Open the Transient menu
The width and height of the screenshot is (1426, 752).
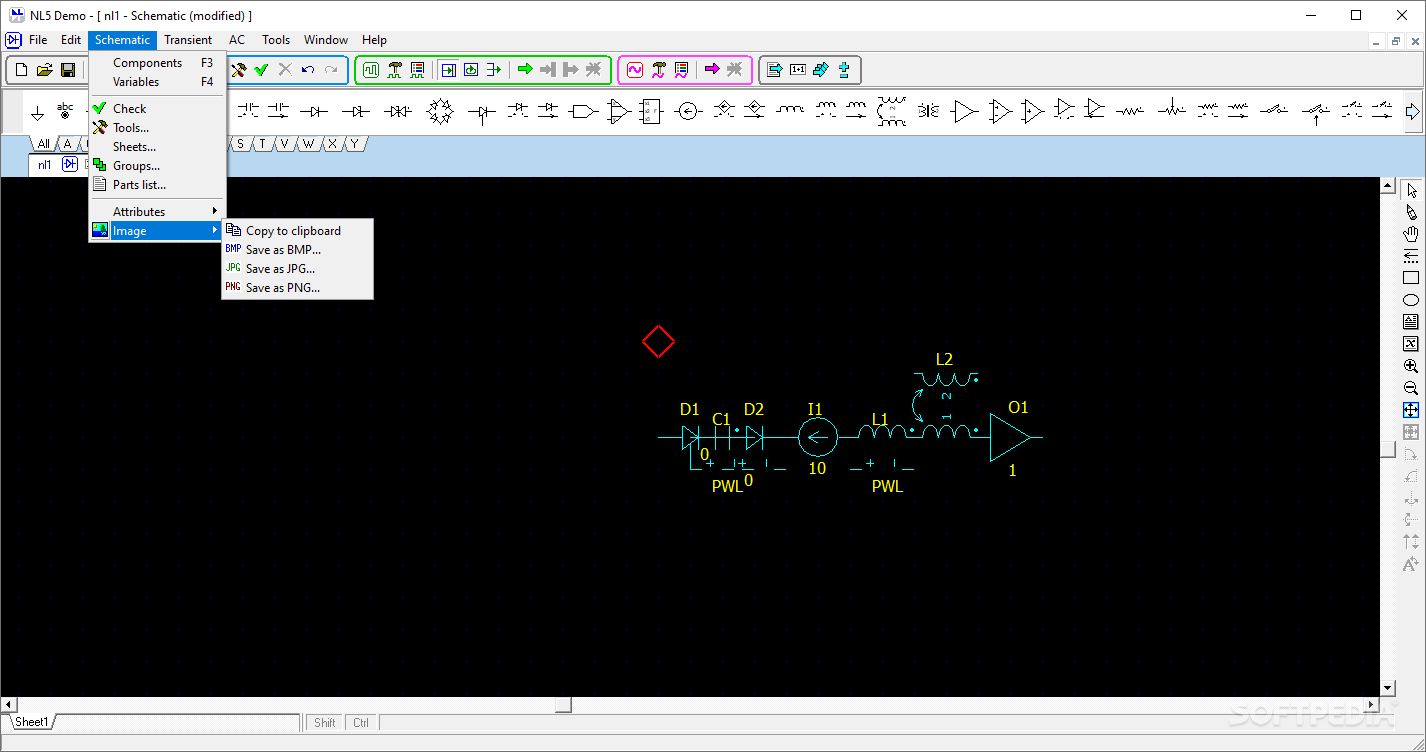[188, 40]
